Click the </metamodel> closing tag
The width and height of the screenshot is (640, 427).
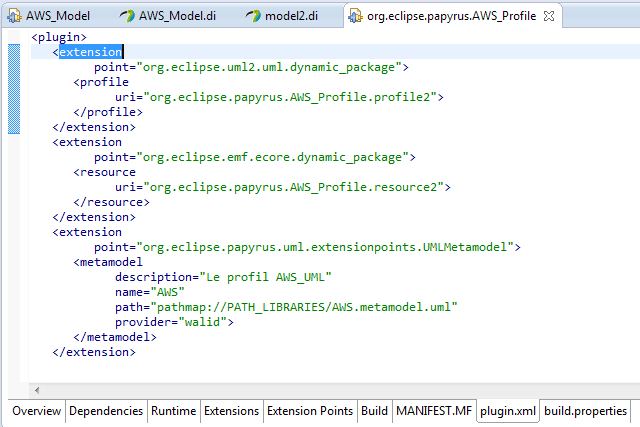pyautogui.click(x=115, y=337)
